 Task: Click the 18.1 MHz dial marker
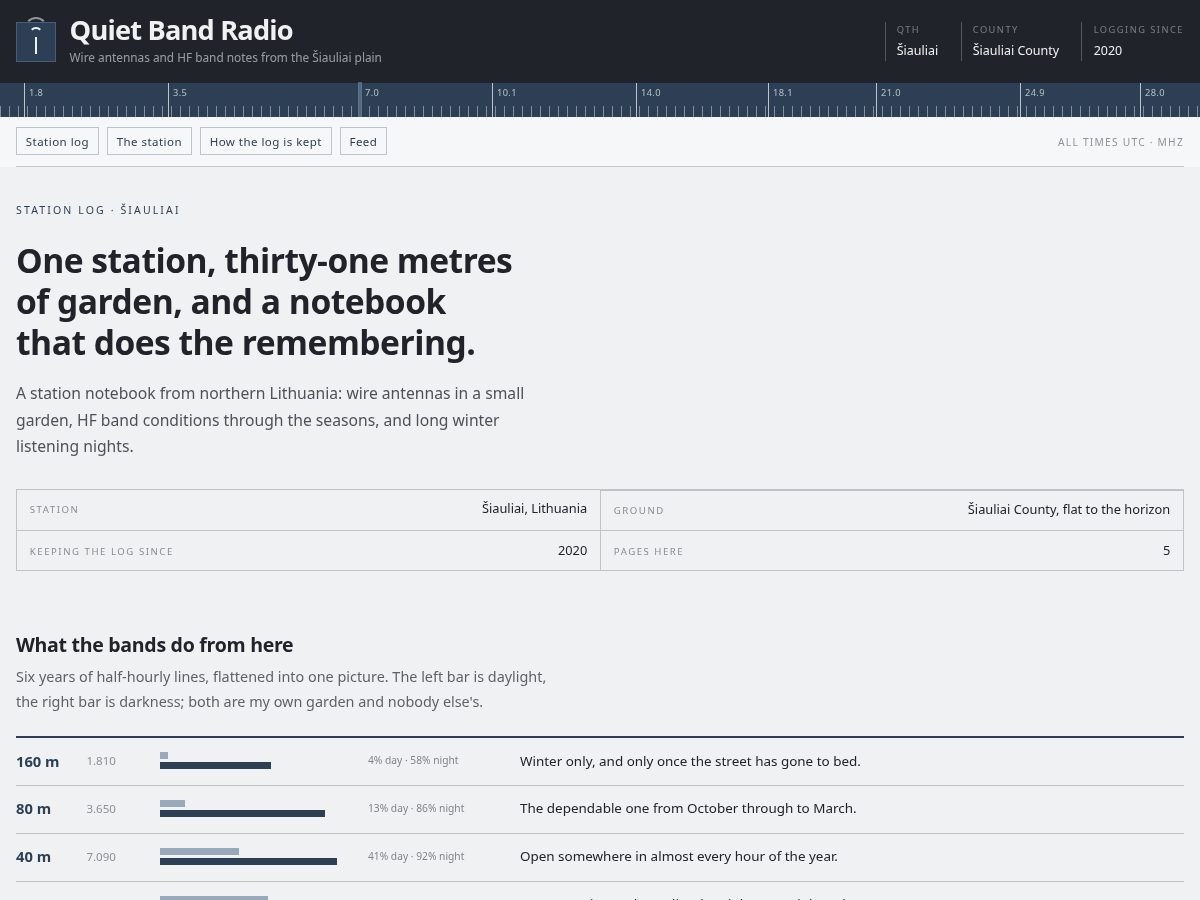click(783, 92)
